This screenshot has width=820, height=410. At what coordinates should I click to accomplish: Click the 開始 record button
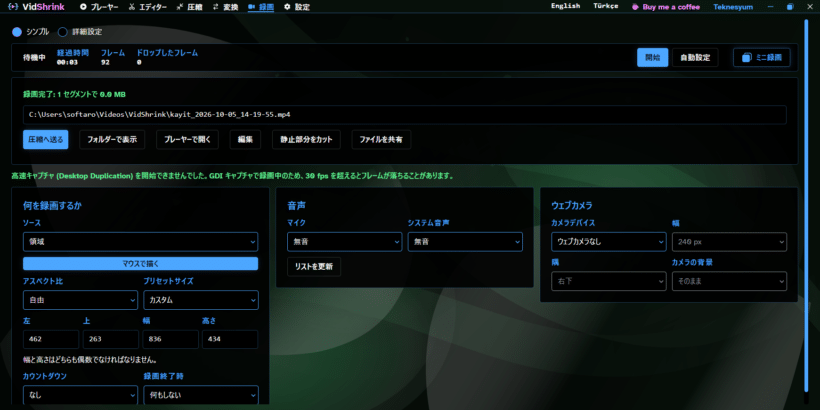(652, 58)
